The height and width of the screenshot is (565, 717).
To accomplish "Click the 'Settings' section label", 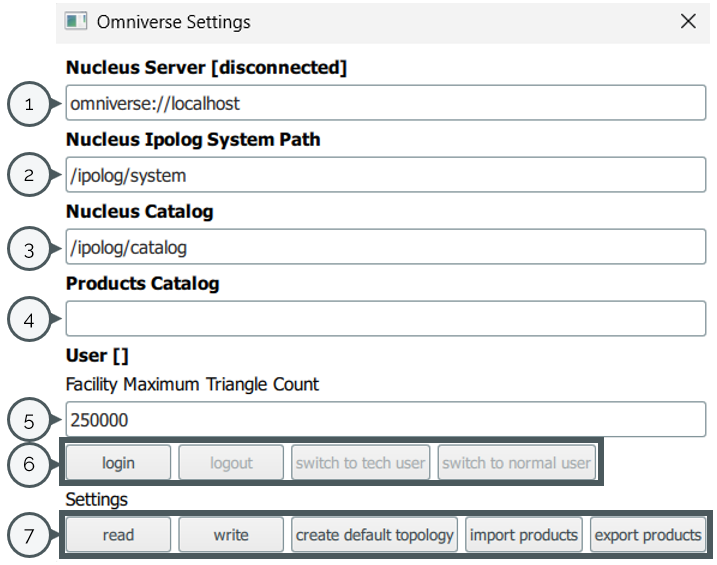I will pyautogui.click(x=96, y=499).
